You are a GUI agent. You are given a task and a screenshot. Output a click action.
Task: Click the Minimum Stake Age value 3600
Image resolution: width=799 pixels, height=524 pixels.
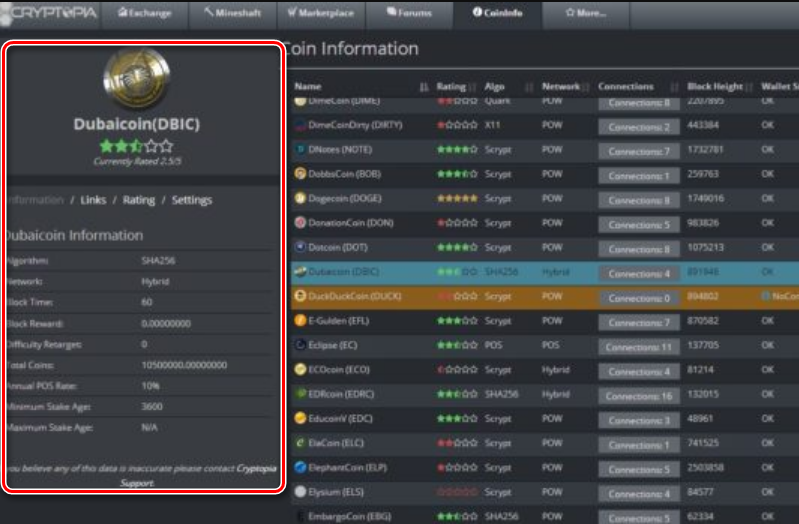click(x=152, y=406)
